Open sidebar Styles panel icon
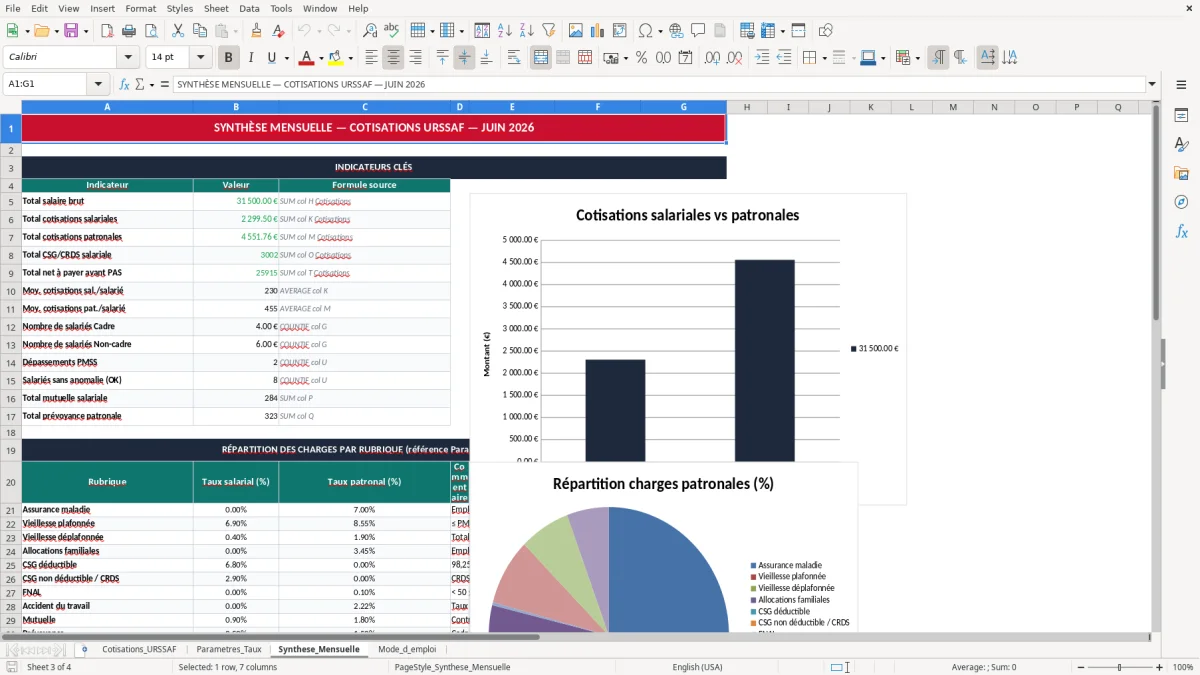1200x675 pixels. (1181, 145)
